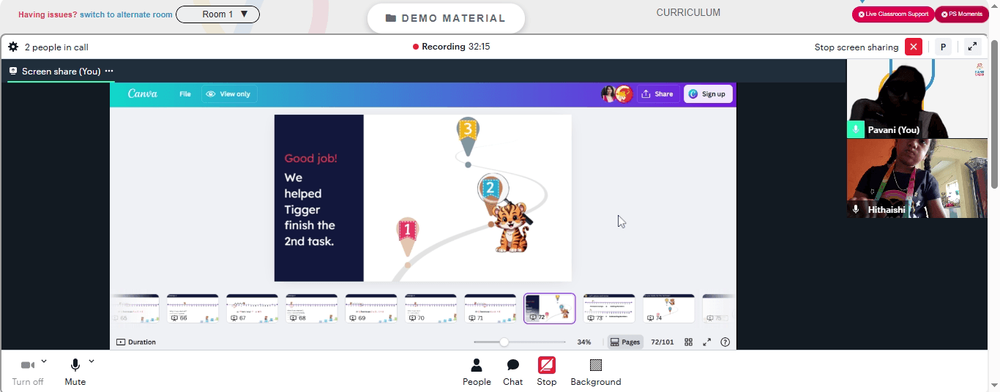Select slide 73 thumbnail

point(609,309)
